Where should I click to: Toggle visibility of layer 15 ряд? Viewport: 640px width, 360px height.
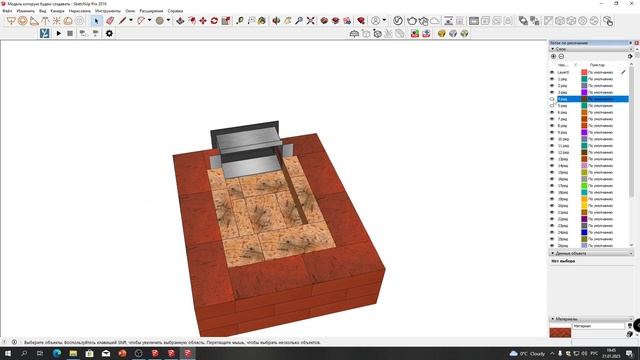(x=552, y=172)
